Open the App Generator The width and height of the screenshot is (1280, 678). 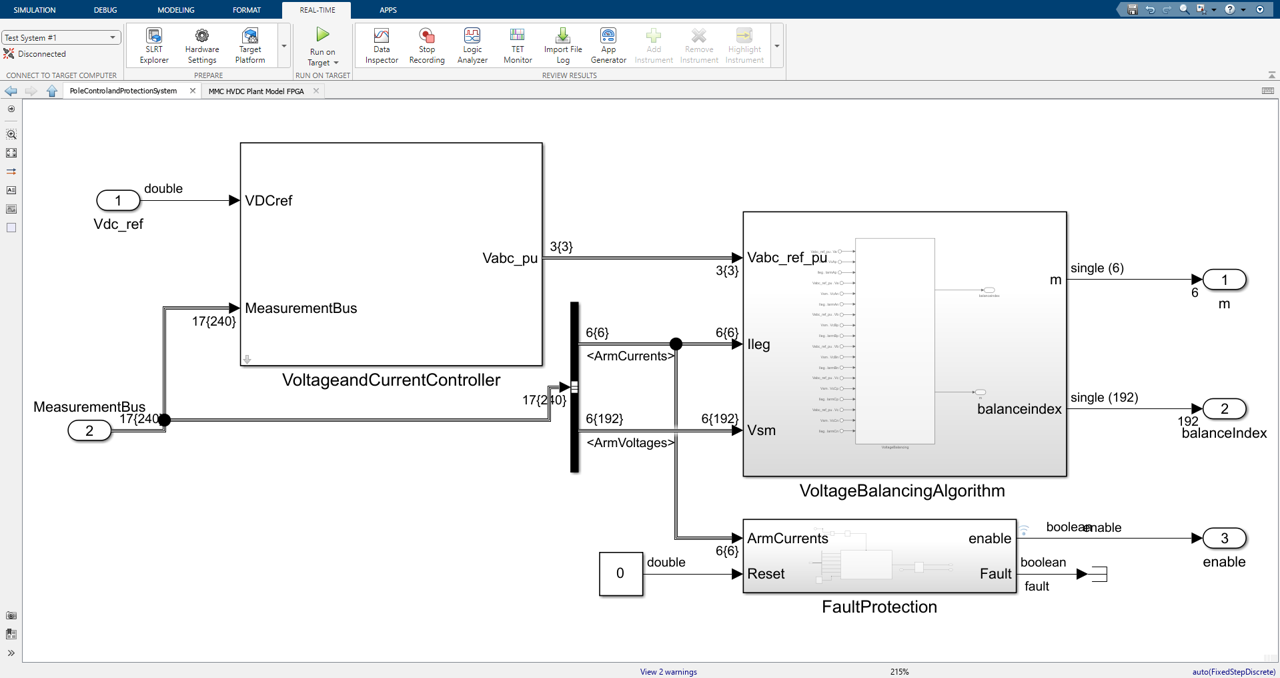[x=608, y=46]
